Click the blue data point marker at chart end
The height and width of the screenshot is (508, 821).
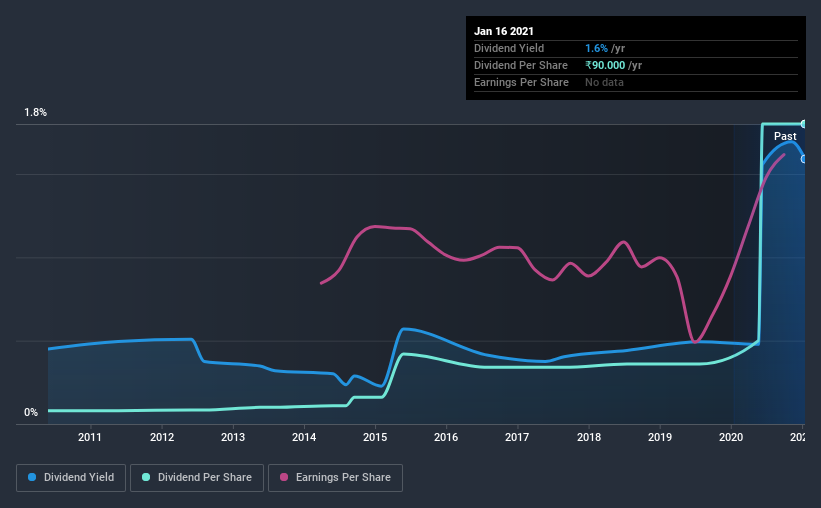point(804,159)
